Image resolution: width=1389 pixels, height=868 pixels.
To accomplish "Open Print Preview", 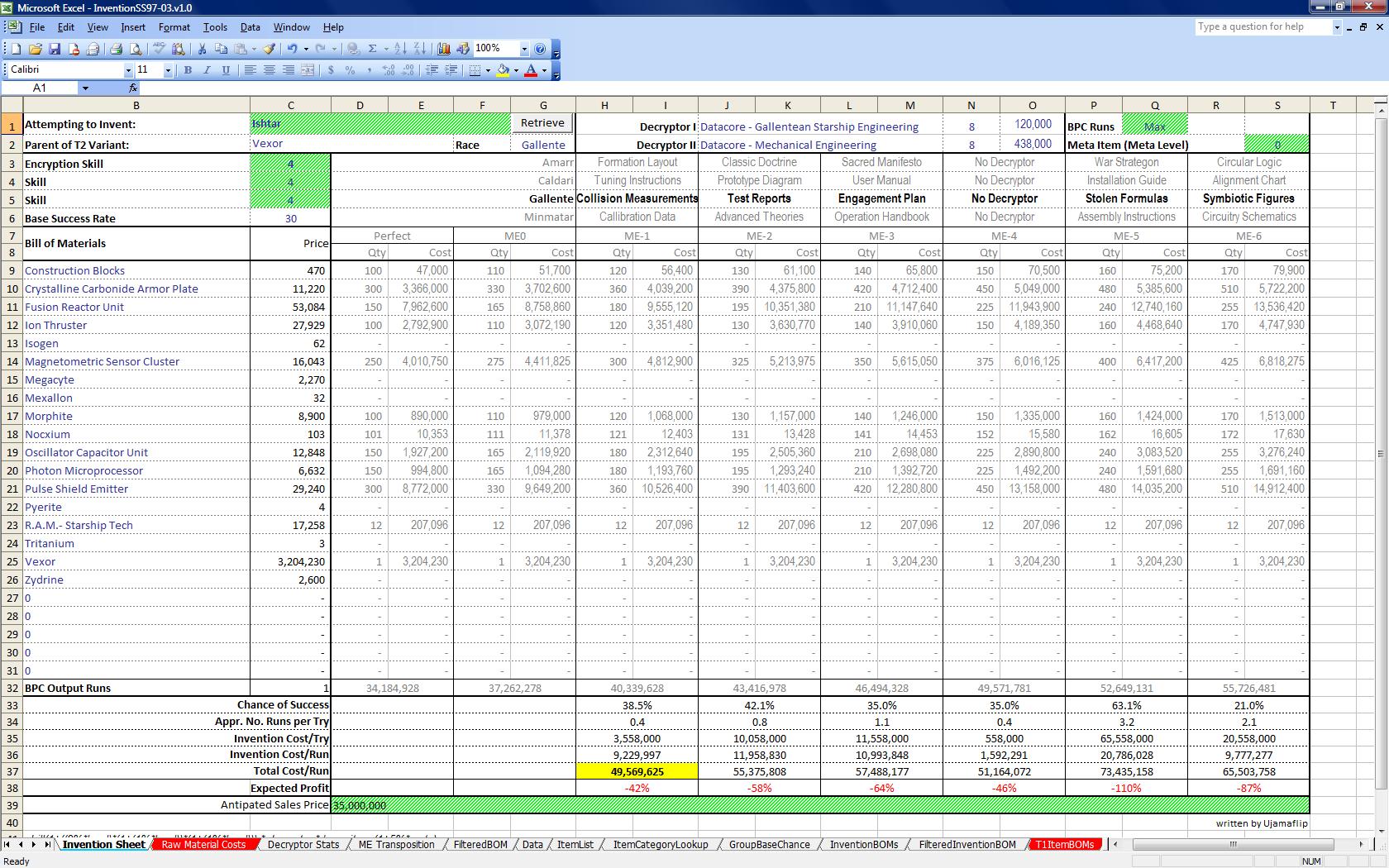I will coord(136,49).
